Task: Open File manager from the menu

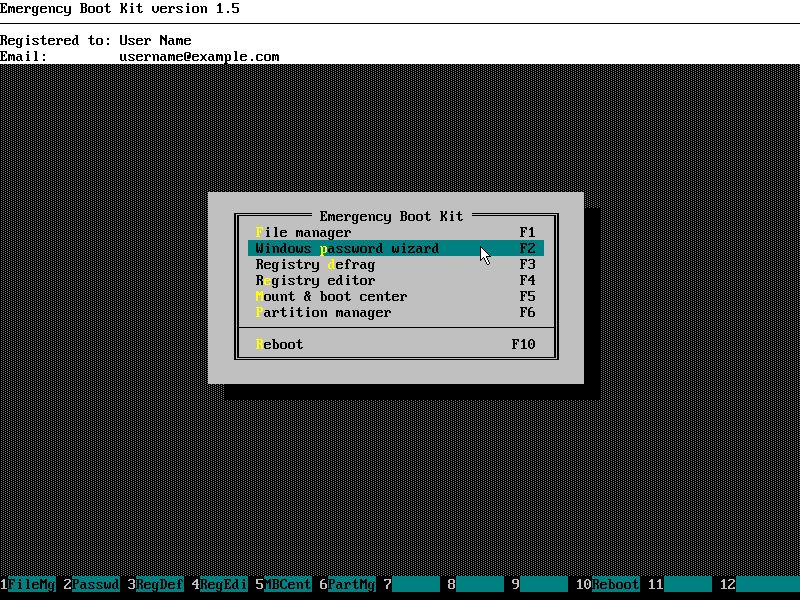Action: point(395,233)
